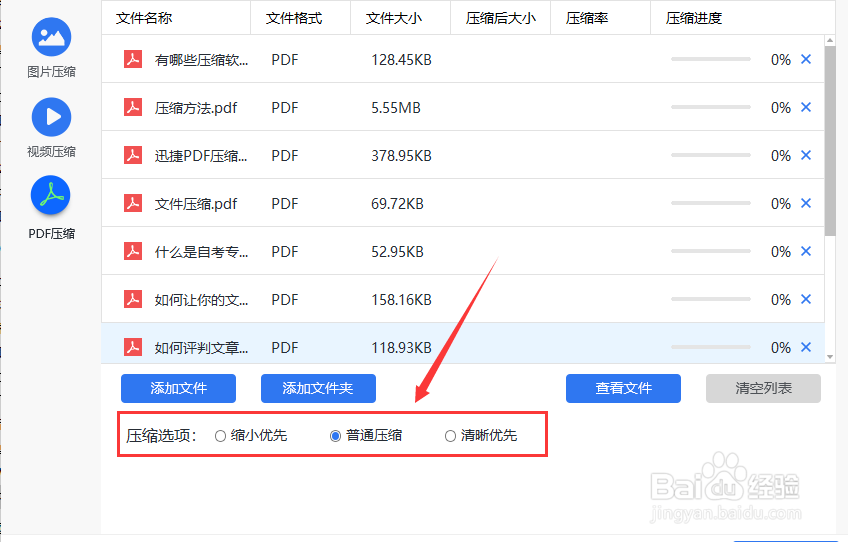Select file name 有哪些压缩软...
The height and width of the screenshot is (542, 848).
tap(201, 60)
